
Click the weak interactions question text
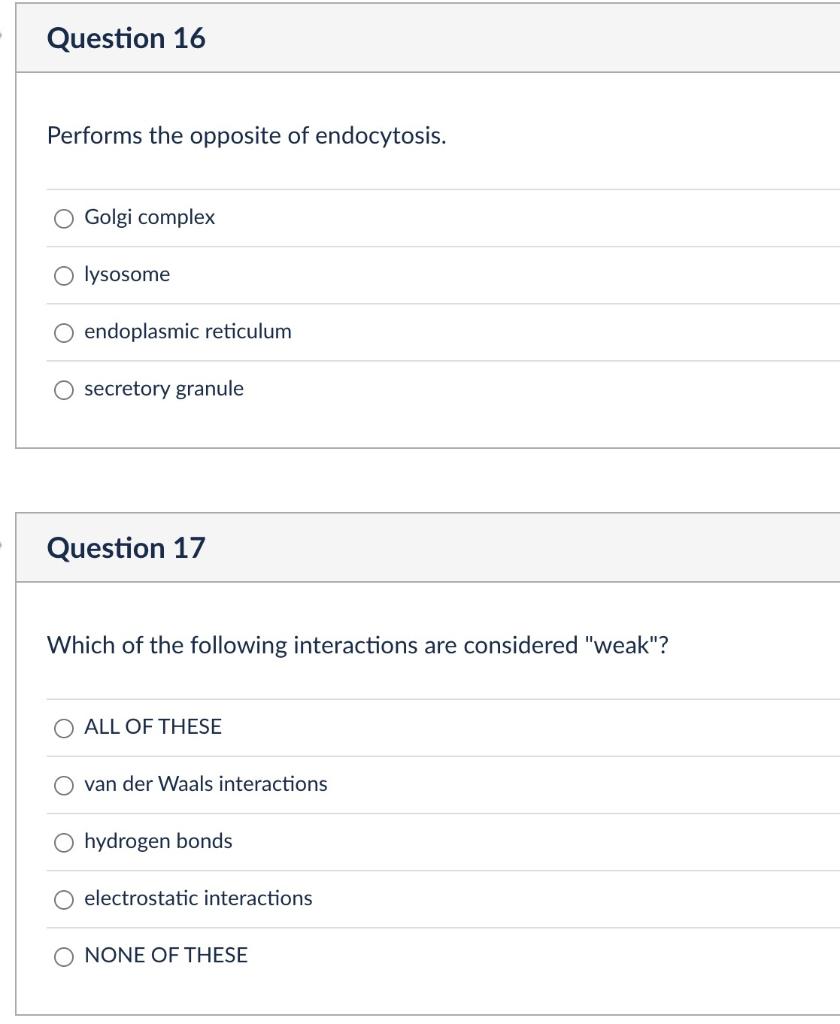pyautogui.click(x=357, y=645)
